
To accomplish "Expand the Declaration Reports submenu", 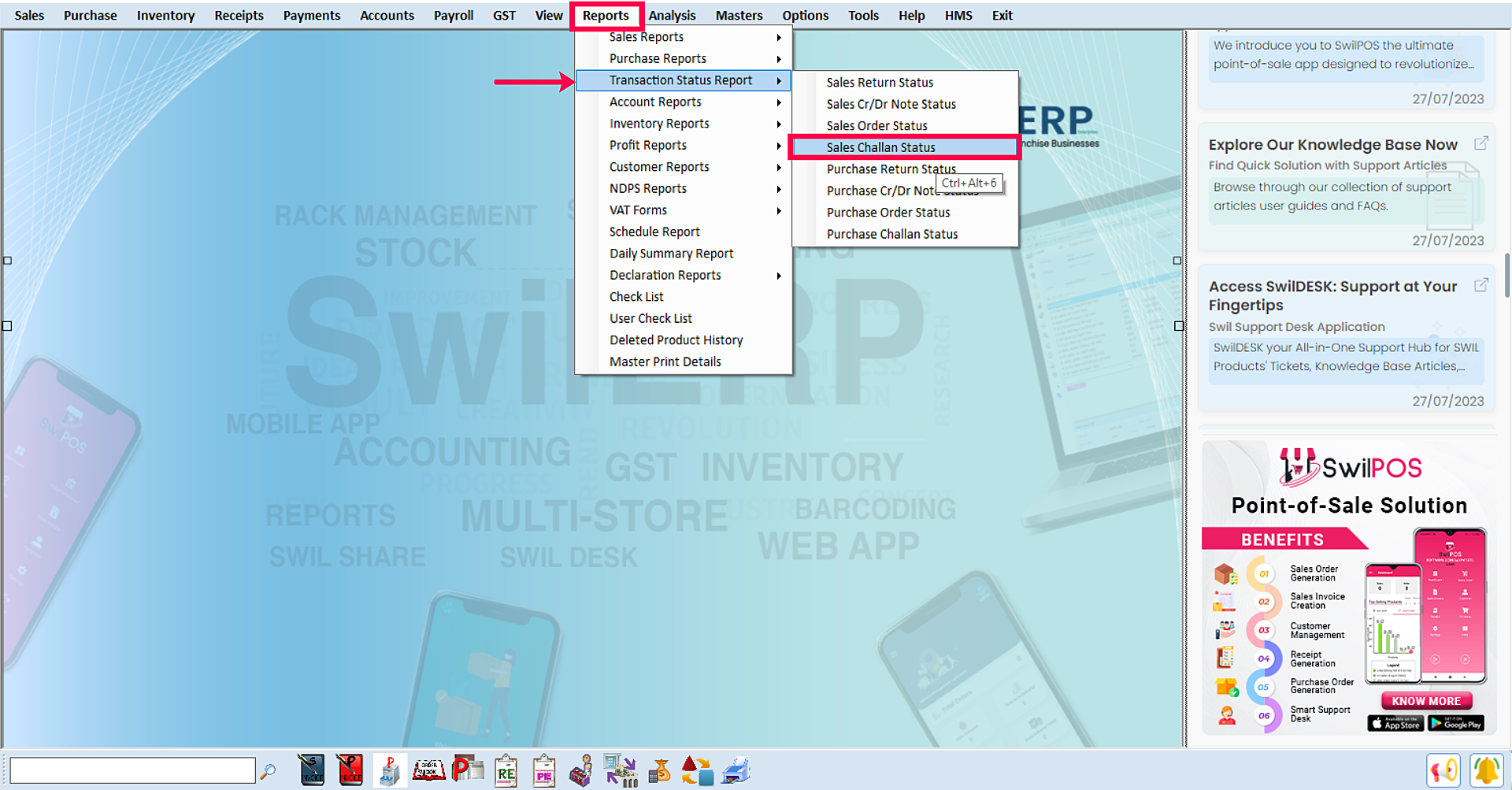I will (x=684, y=275).
